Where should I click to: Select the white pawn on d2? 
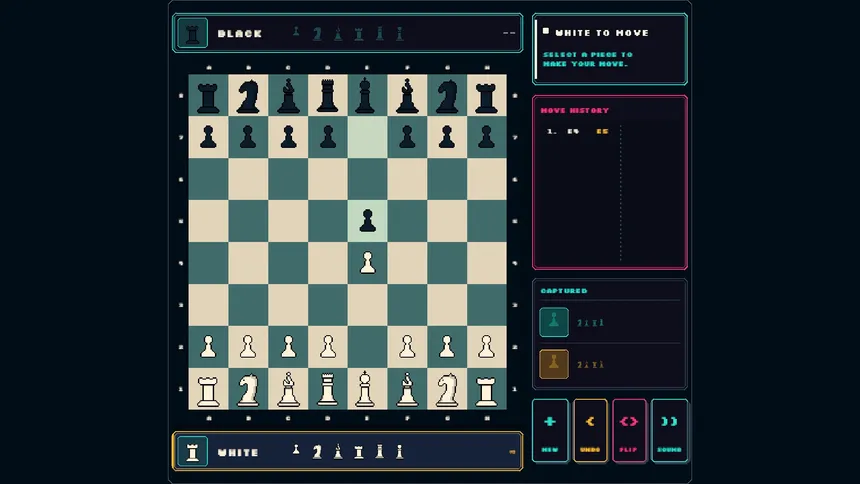327,346
